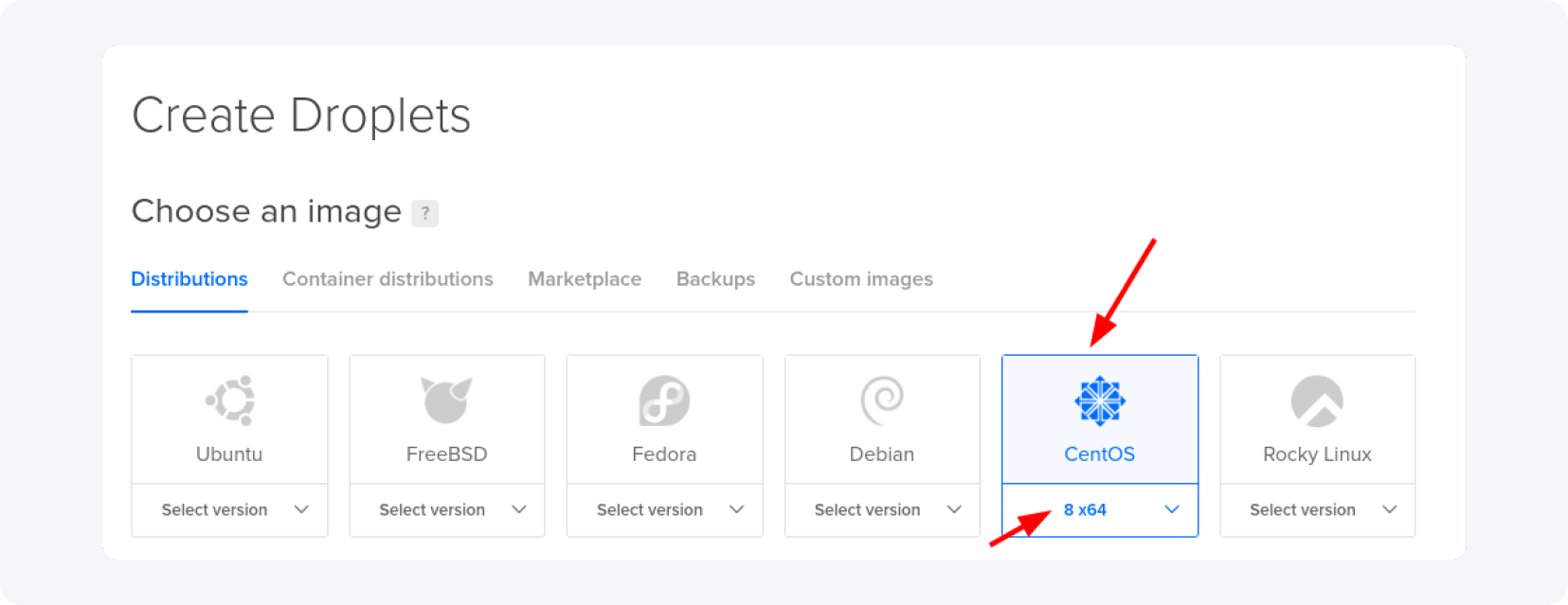Select the Distributions tab
The image size is (1568, 605).
point(189,279)
